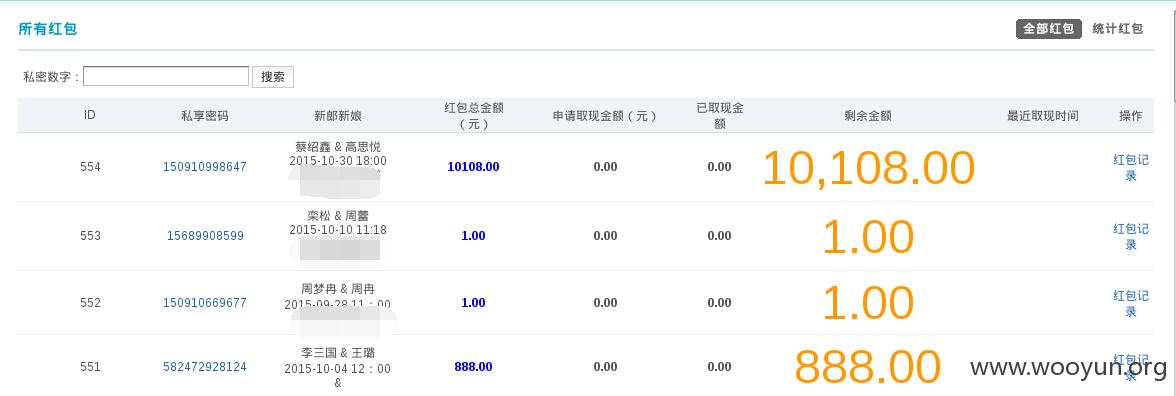
Task: Click couple name 周梦冉 & 周冉
Action: tap(338, 288)
